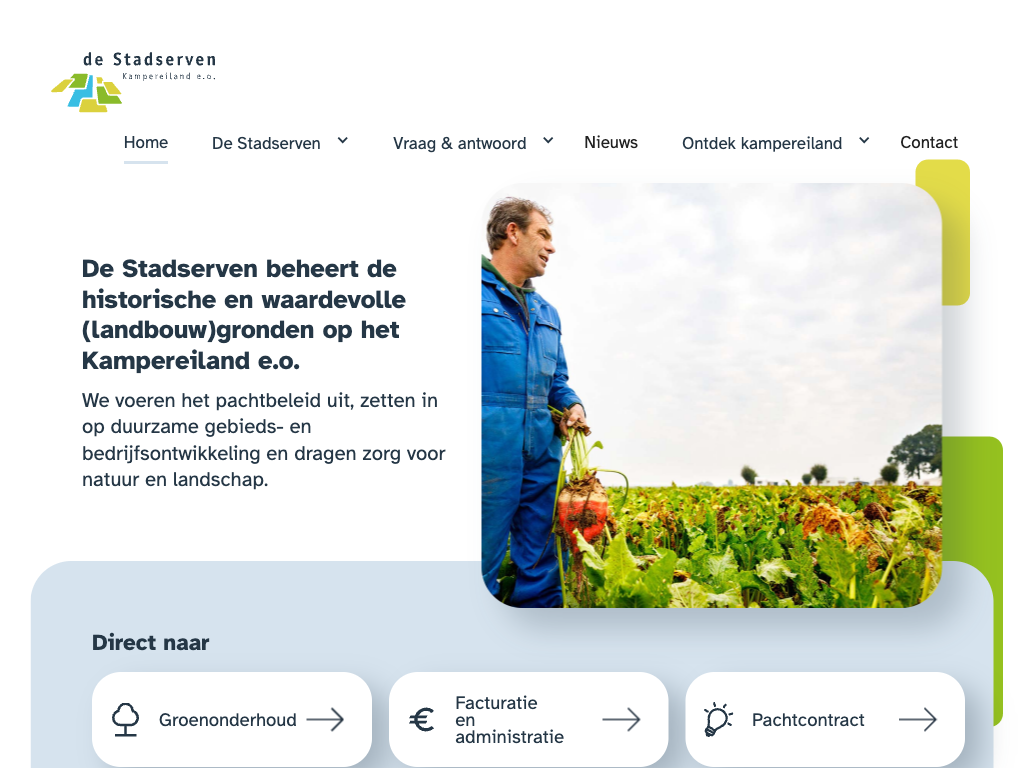Viewport: 1024px width, 768px height.
Task: Click the lightbulb icon beside Pachtcontract
Action: pyautogui.click(x=718, y=720)
